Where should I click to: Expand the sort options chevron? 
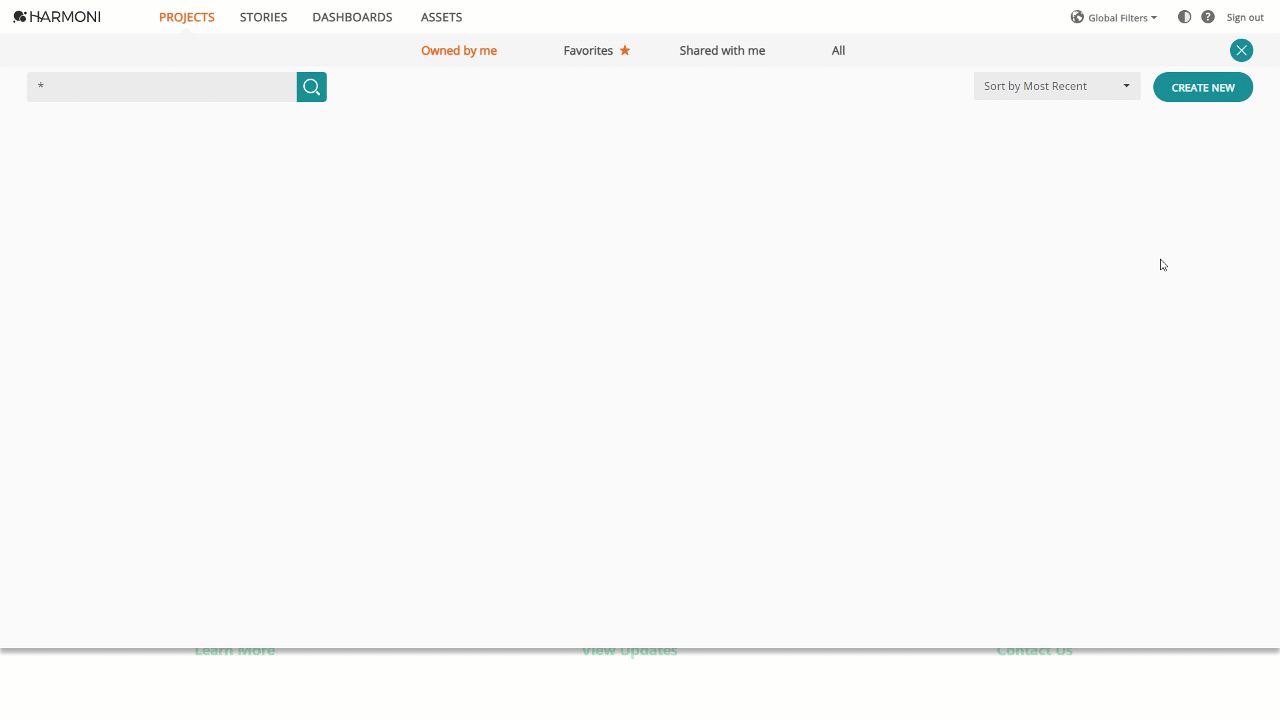1126,86
